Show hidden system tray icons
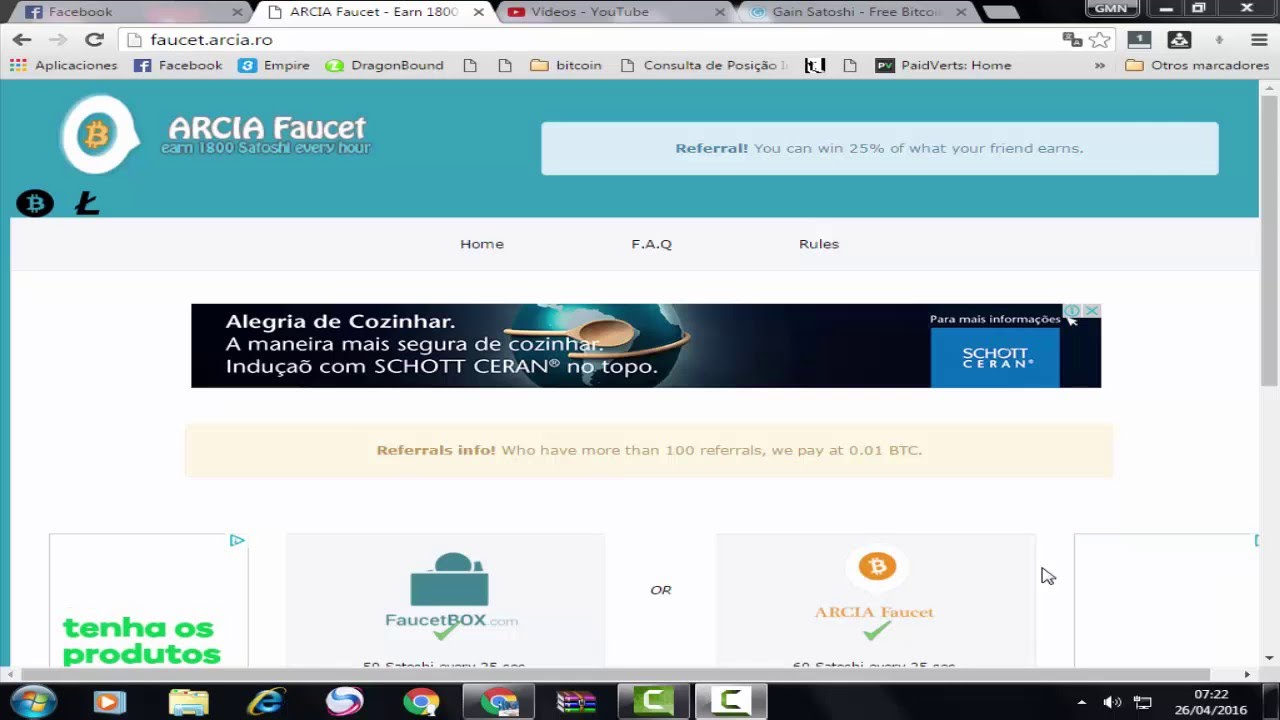The height and width of the screenshot is (720, 1280). (1081, 702)
